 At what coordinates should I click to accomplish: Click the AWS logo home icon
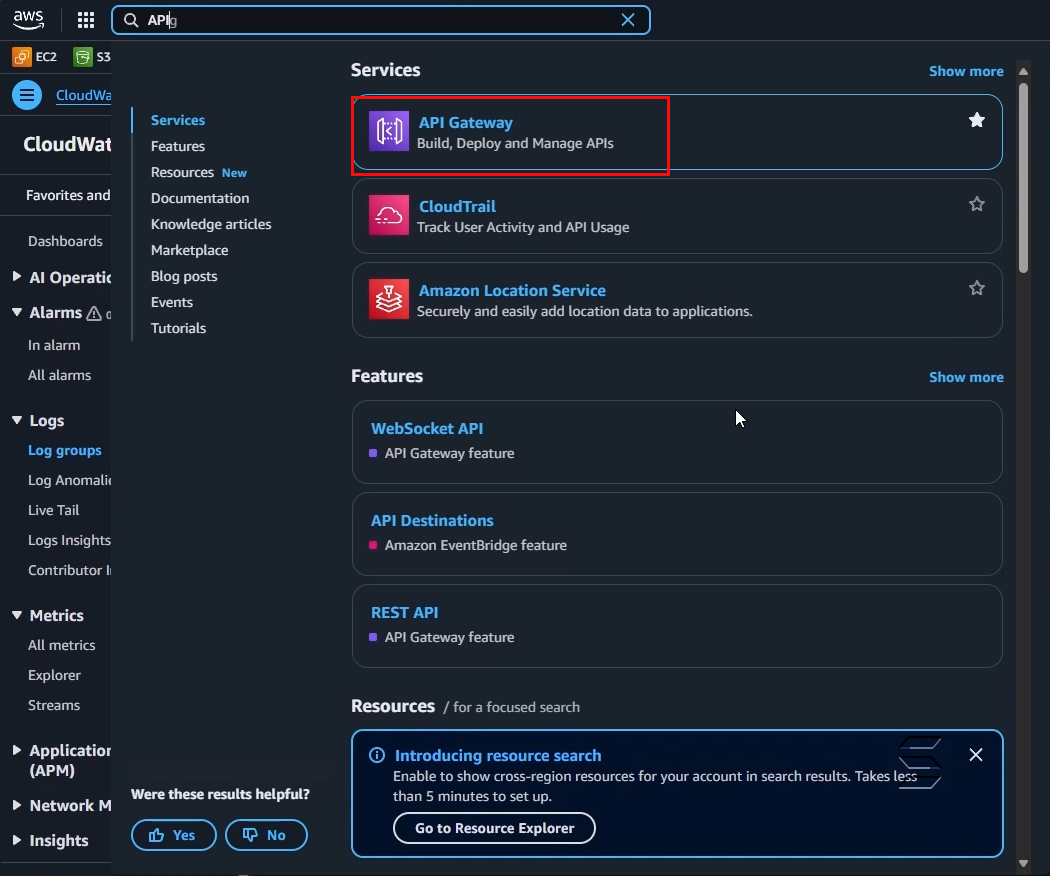pyautogui.click(x=28, y=19)
